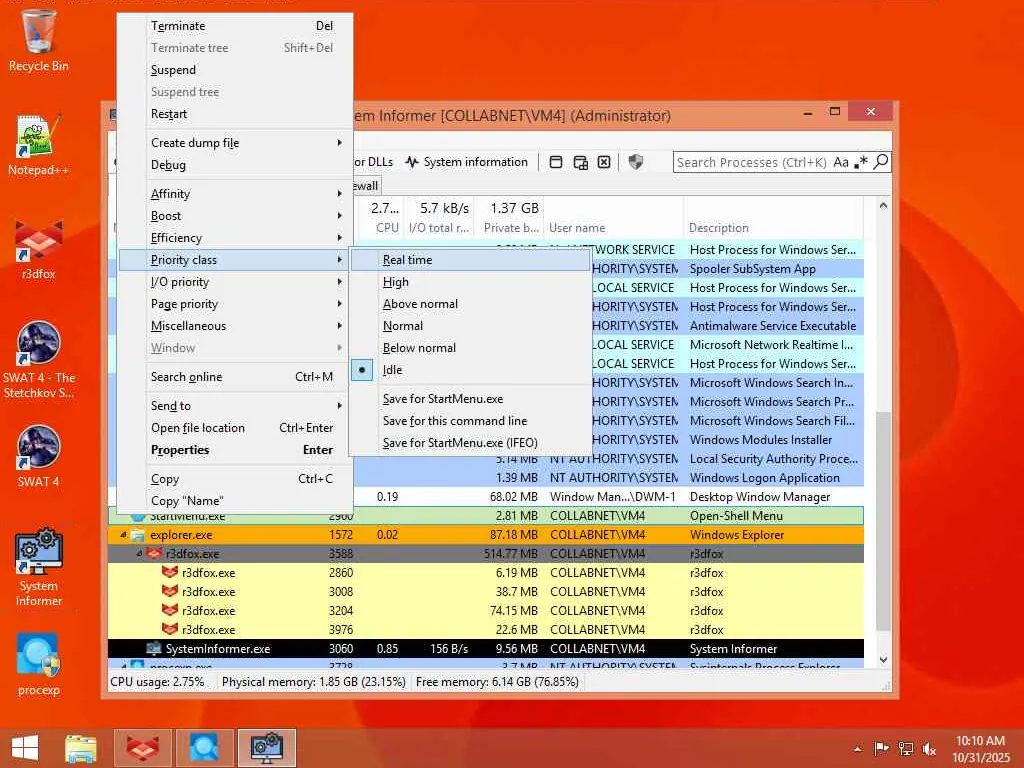
Task: Click Open file location menu entry
Action: coord(235,428)
